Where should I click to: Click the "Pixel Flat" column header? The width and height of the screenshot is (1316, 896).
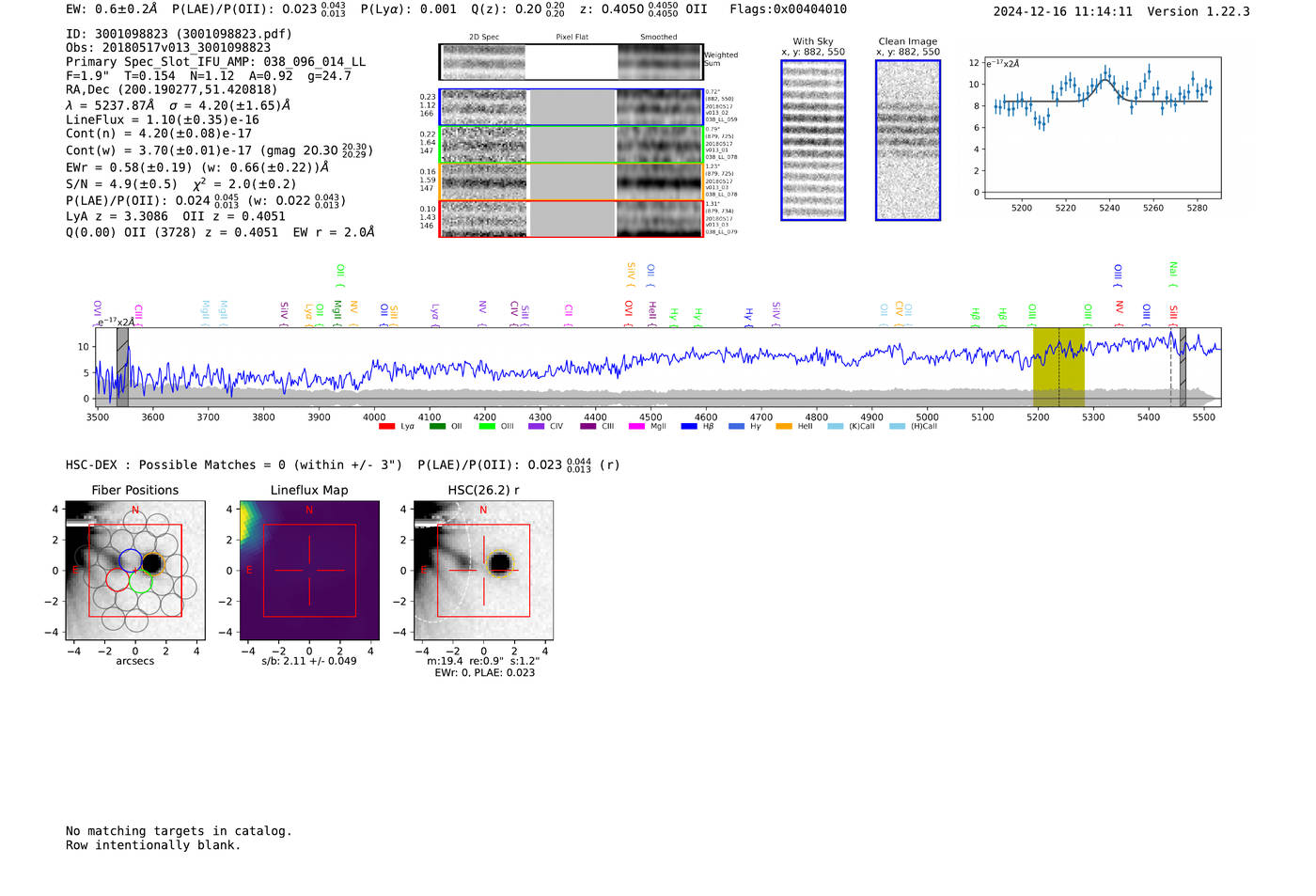[x=572, y=38]
